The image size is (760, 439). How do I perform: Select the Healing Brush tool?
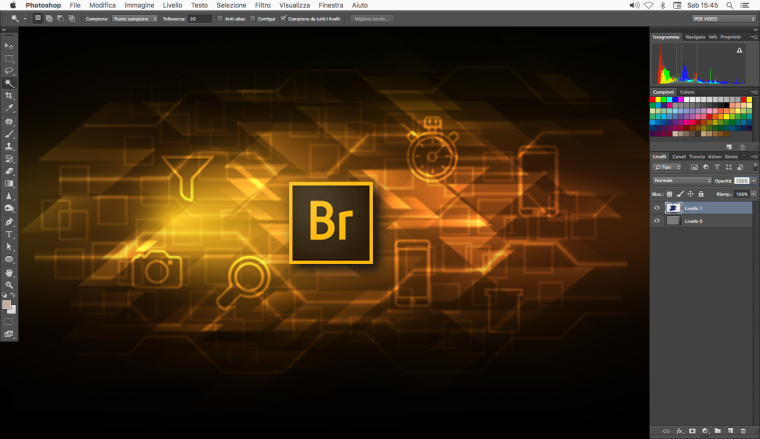(x=9, y=121)
